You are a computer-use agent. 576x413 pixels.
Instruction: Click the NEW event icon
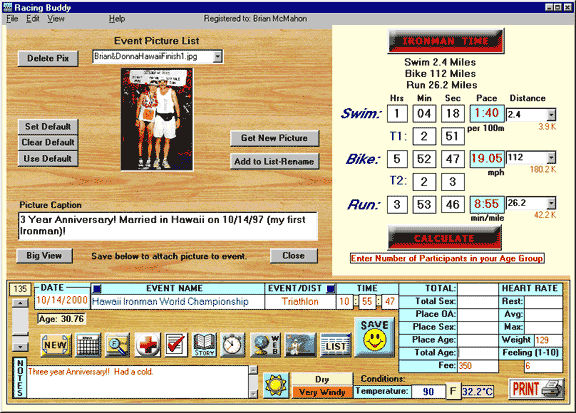[x=56, y=345]
